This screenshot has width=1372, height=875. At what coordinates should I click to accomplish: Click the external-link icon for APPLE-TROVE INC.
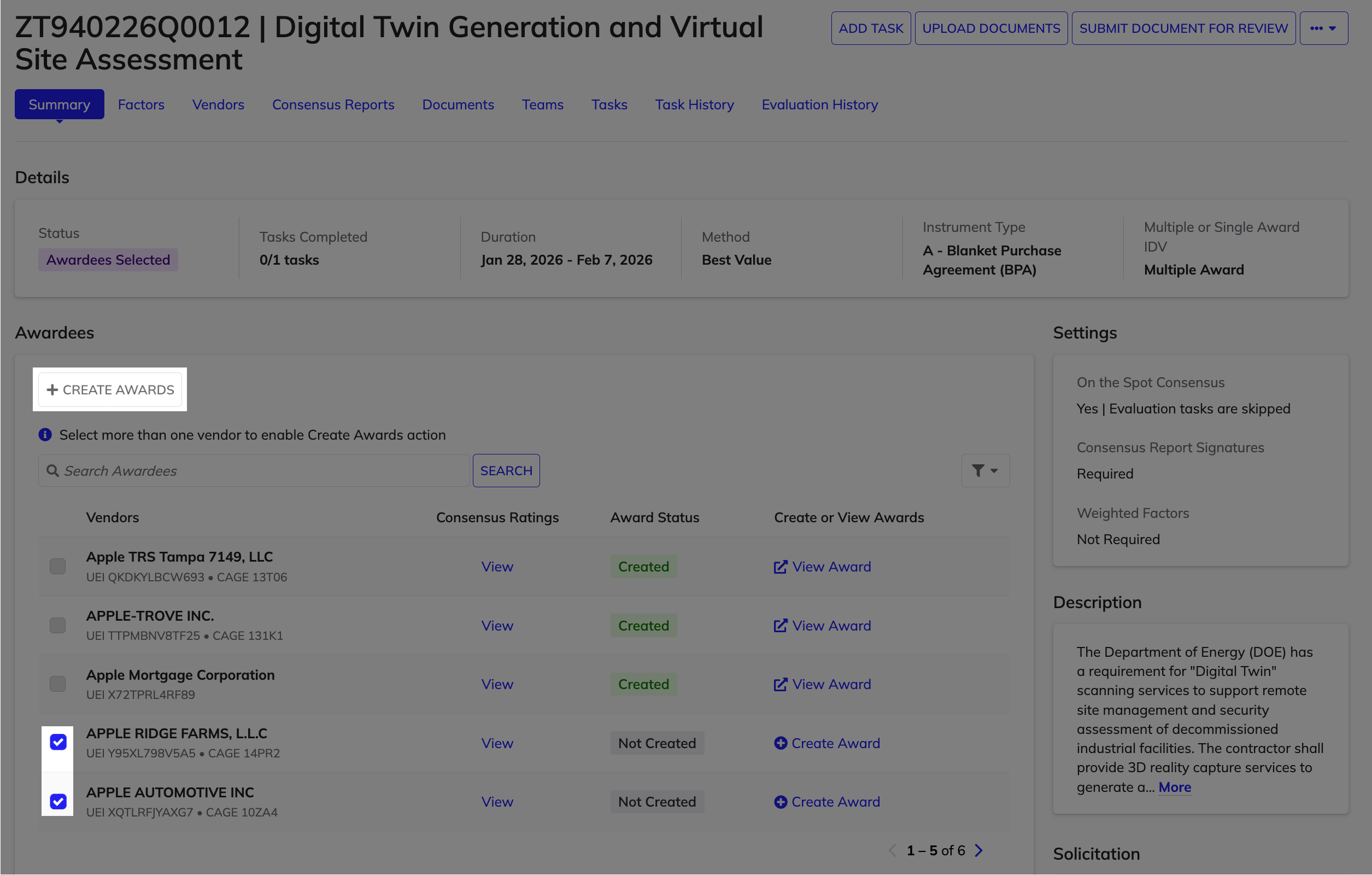click(780, 625)
